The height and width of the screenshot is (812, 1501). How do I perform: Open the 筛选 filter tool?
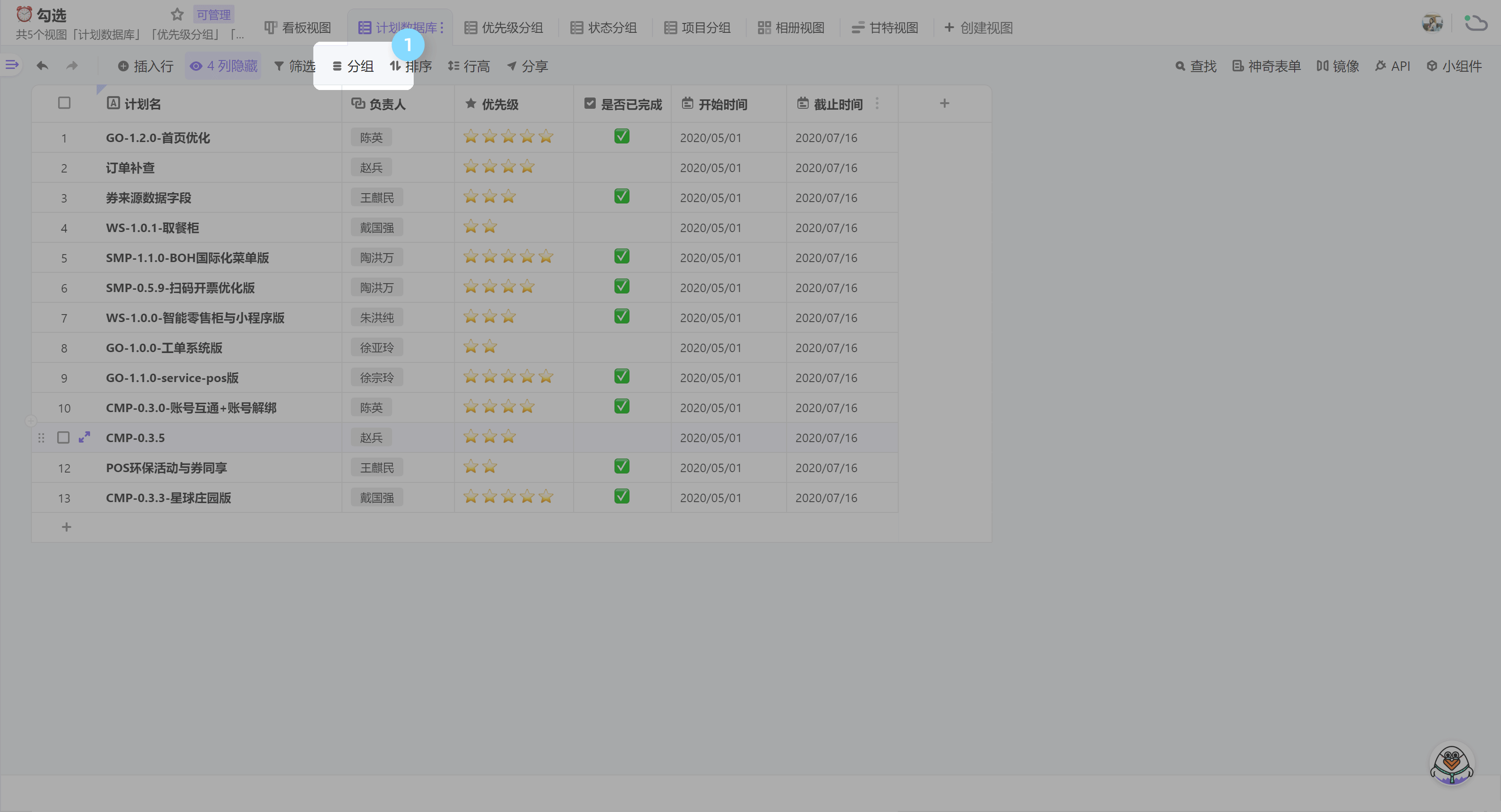pos(294,66)
